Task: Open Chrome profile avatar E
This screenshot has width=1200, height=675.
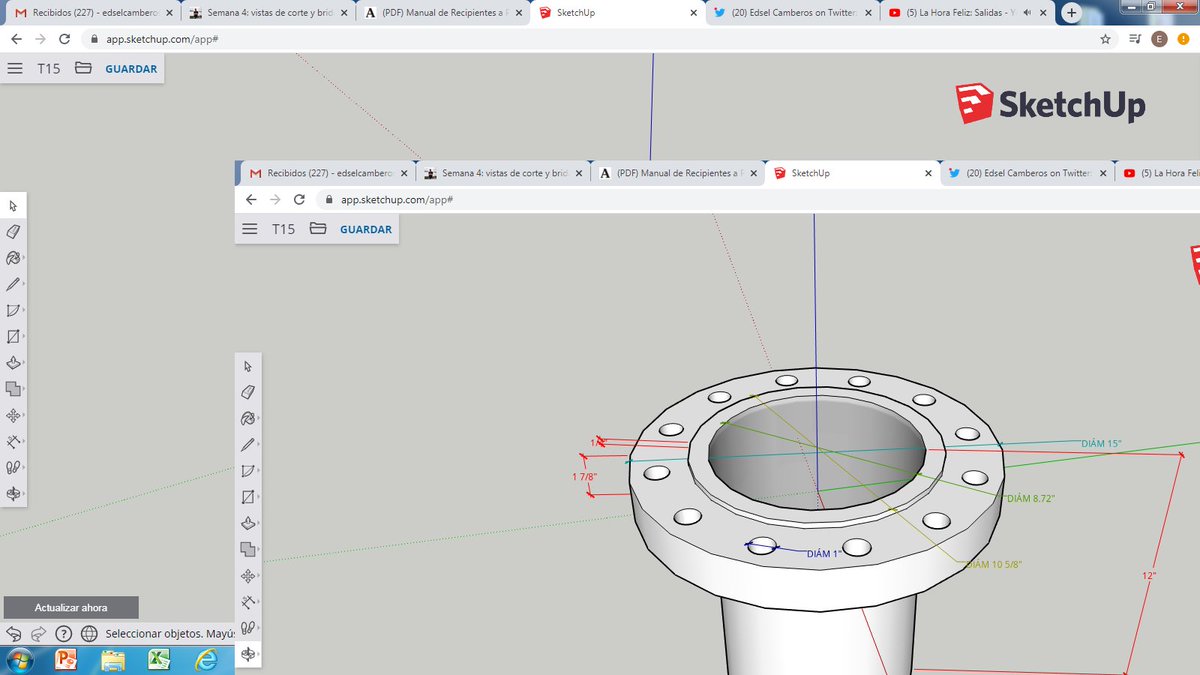Action: (1159, 39)
